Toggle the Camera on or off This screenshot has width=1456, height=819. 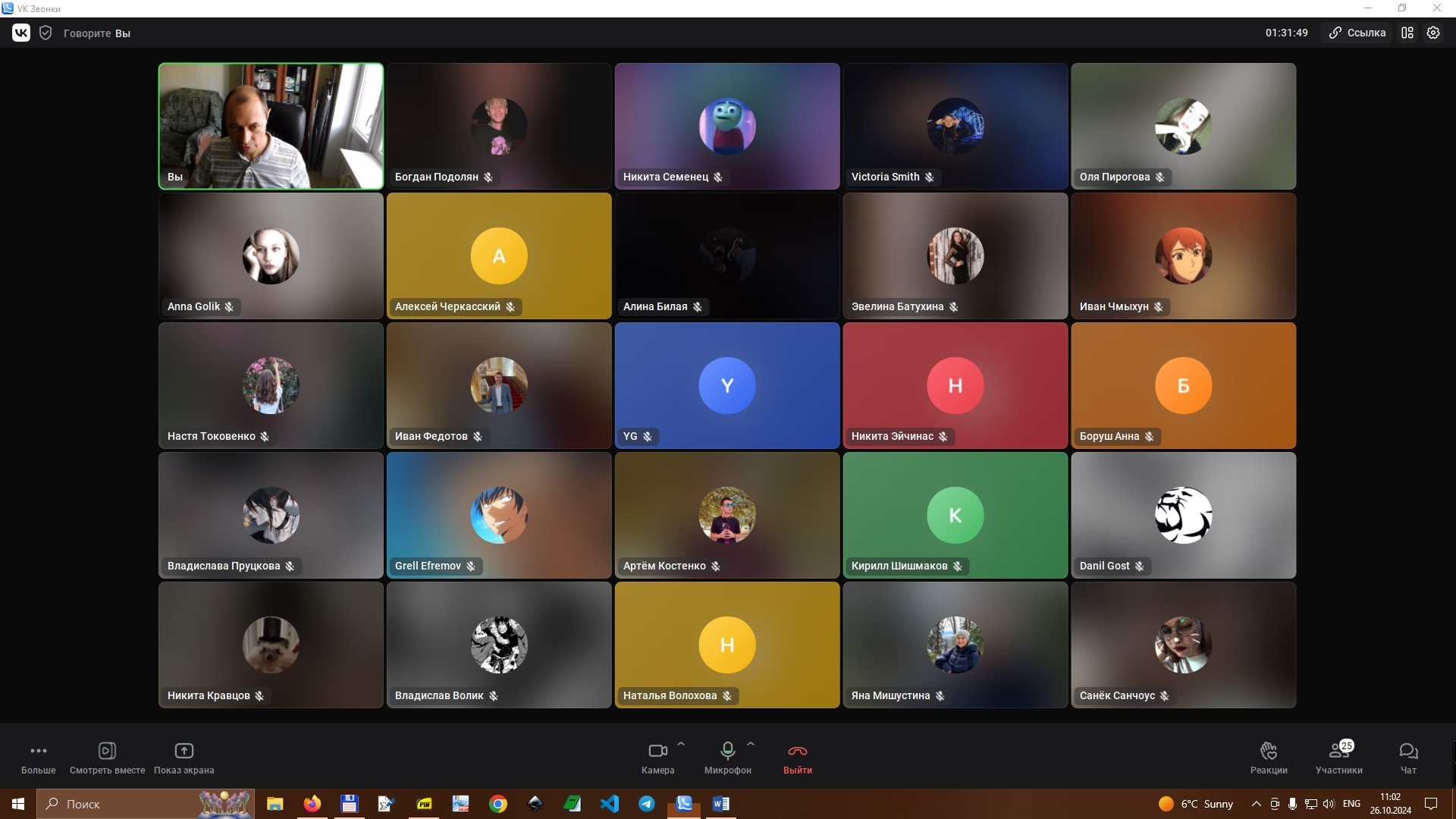tap(657, 751)
